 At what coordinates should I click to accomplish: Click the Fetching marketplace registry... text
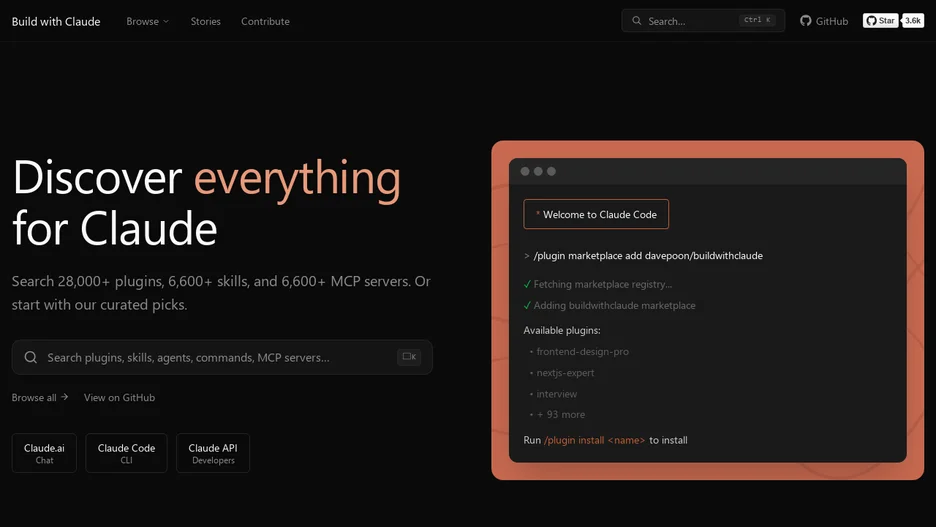pyautogui.click(x=603, y=284)
